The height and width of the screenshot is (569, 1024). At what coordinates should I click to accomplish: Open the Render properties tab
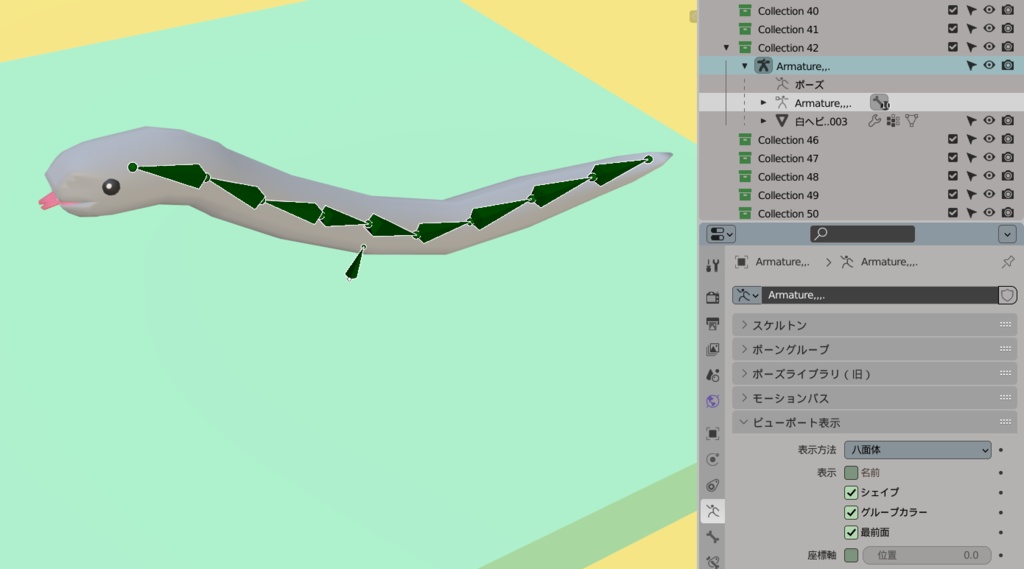(712, 298)
